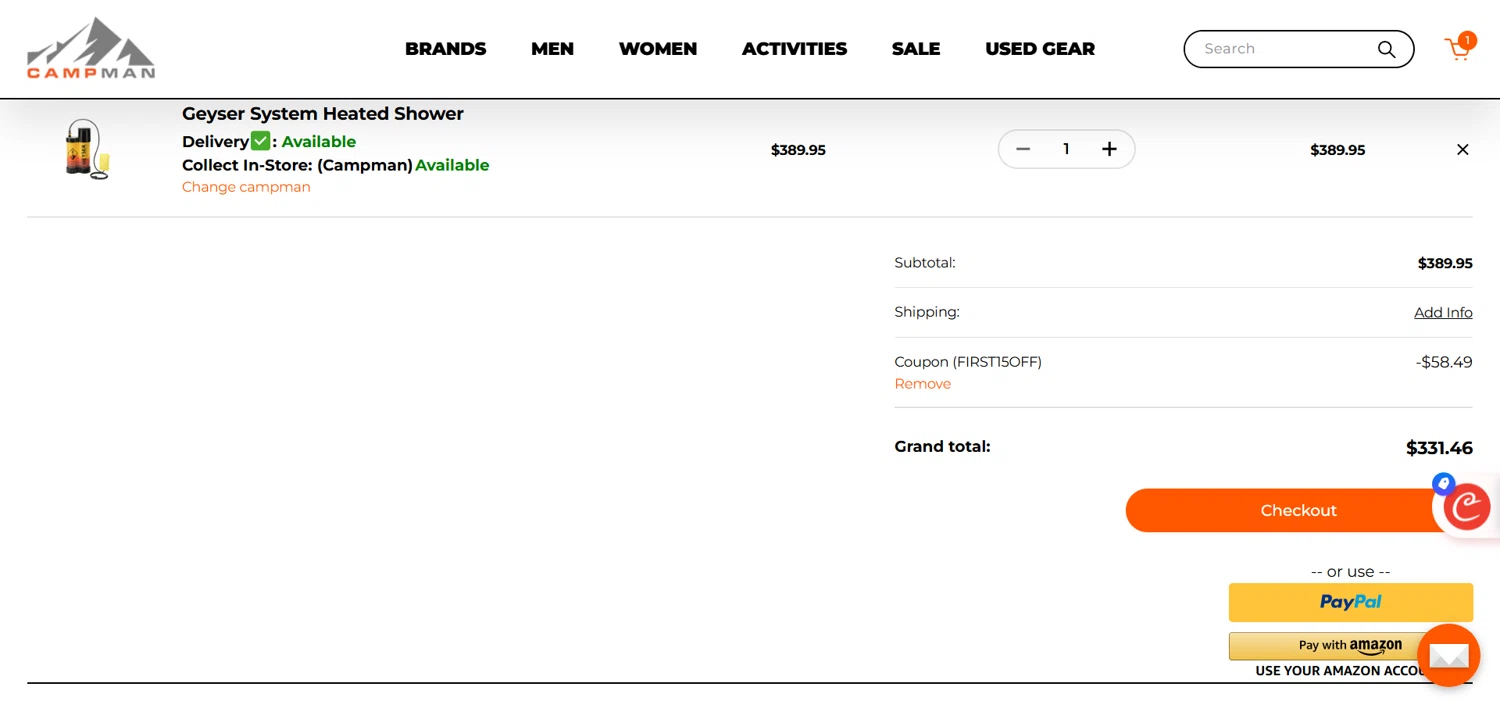Decrease quantity with minus button
Viewport: 1500px width, 713px height.
(1023, 149)
